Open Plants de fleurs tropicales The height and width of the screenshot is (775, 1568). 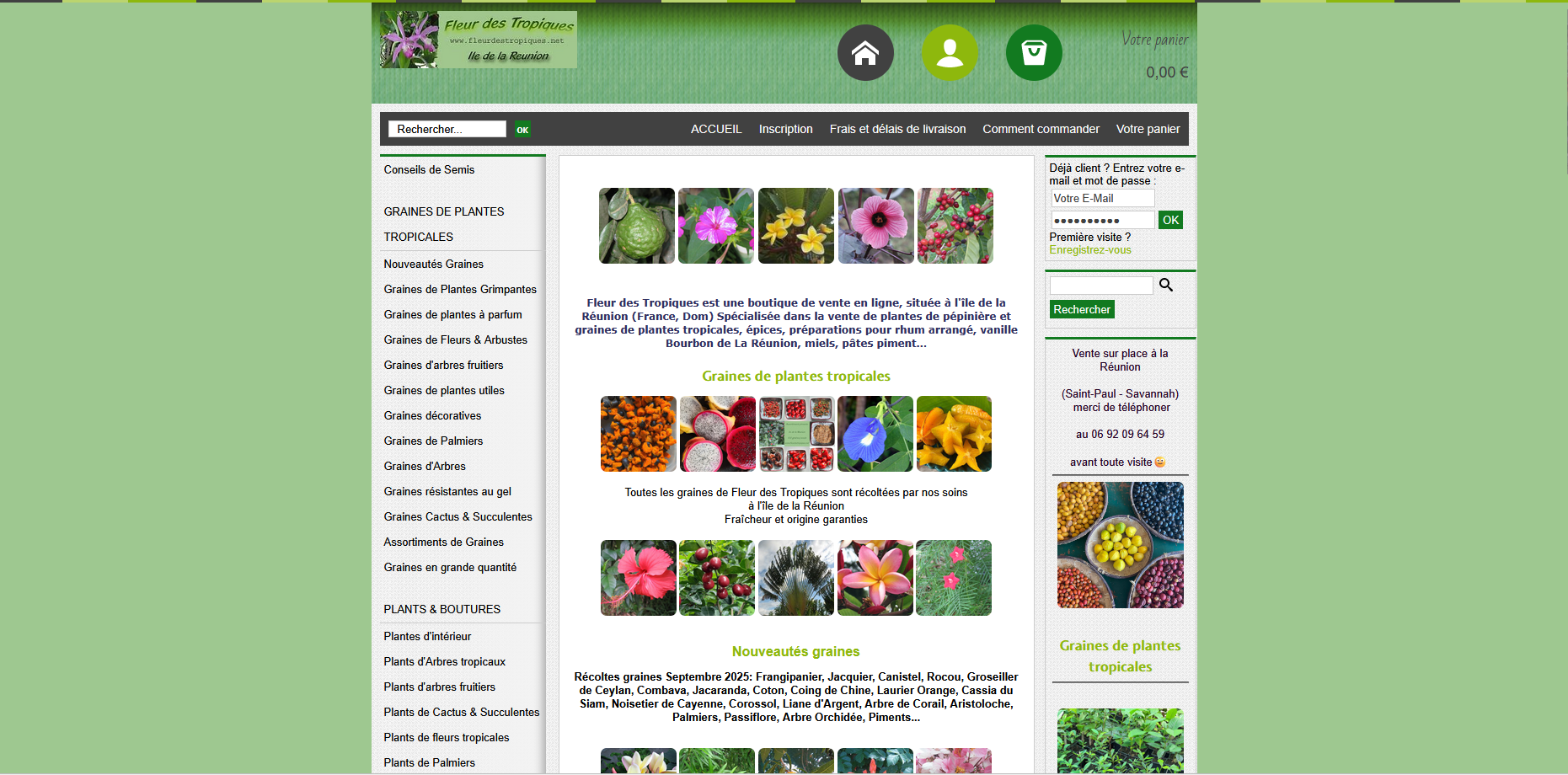point(447,737)
